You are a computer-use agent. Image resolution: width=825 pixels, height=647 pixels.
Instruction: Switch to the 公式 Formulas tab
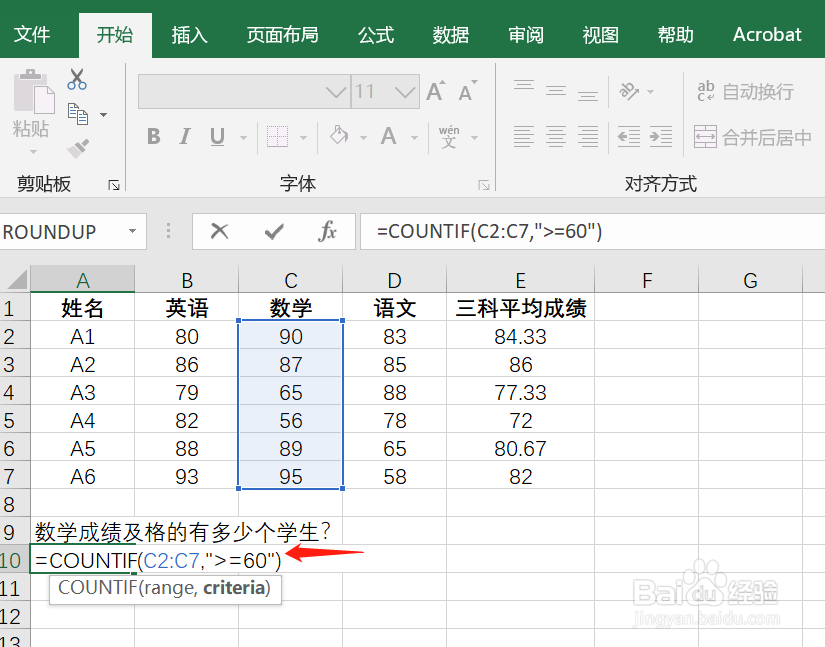click(376, 35)
